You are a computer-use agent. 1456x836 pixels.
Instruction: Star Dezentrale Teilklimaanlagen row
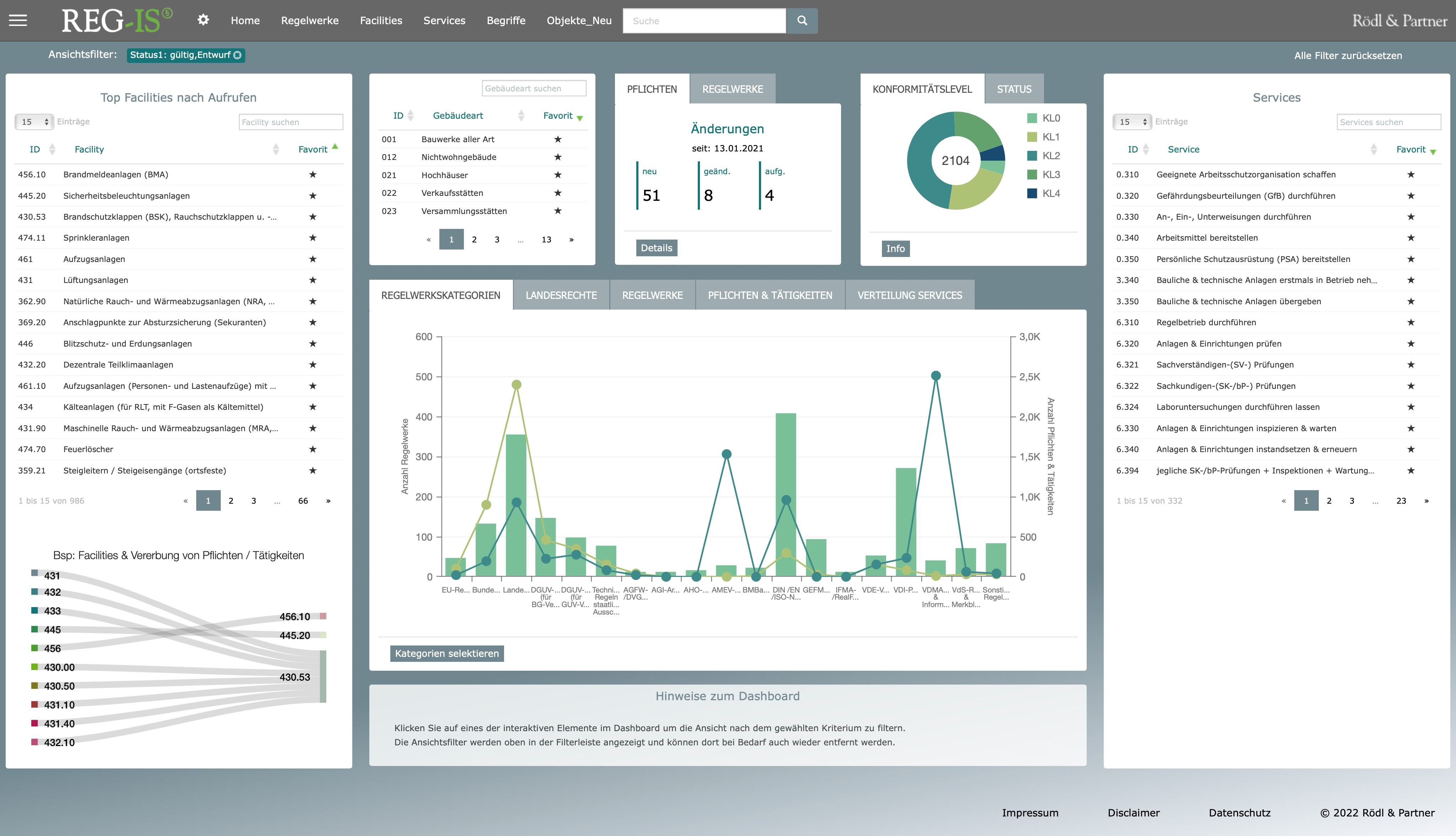313,365
